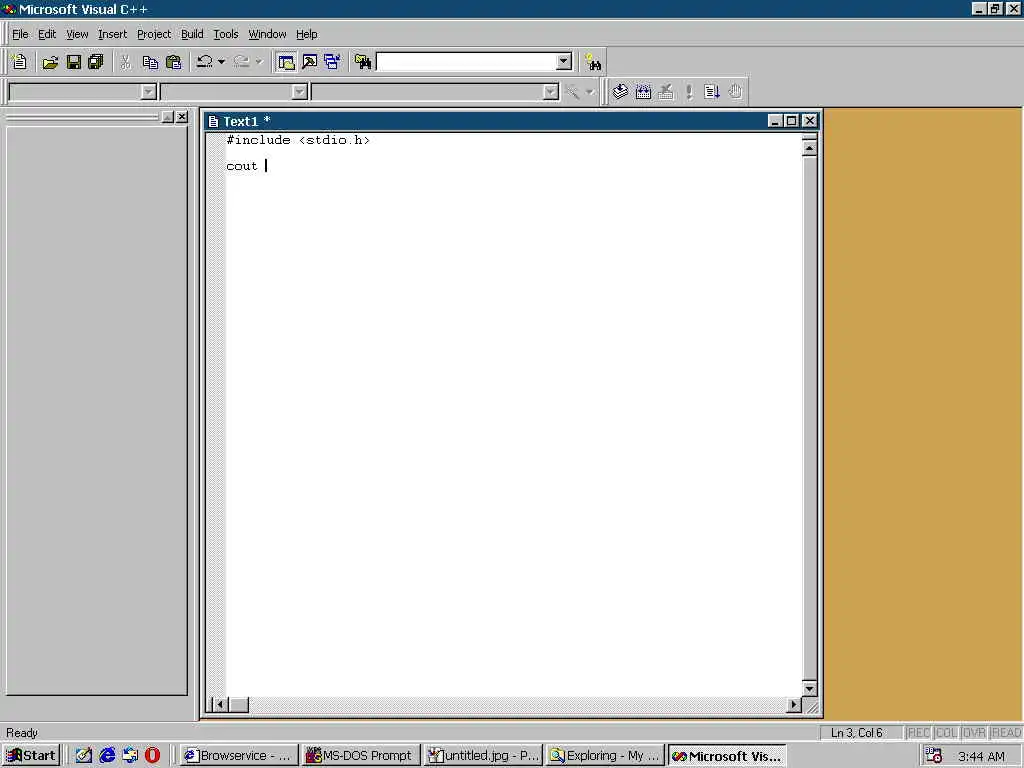Open the Windows Start menu
Image resolution: width=1024 pixels, height=768 pixels.
tap(31, 756)
